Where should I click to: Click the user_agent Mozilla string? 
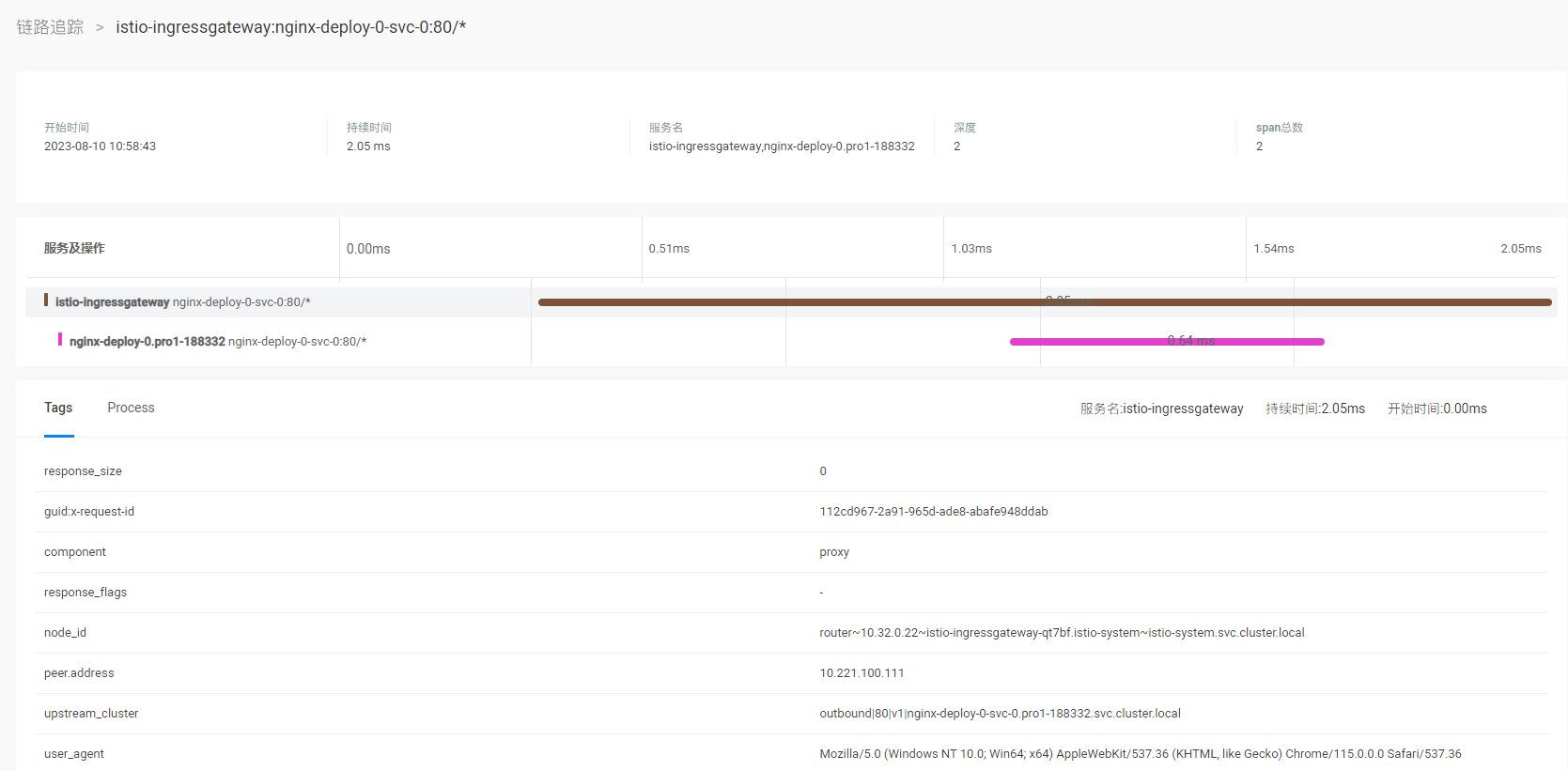[1140, 754]
